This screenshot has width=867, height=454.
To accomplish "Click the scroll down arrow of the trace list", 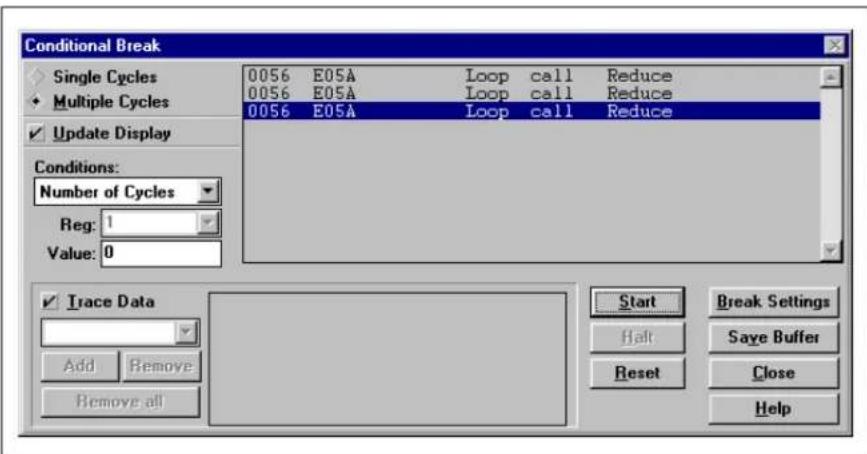I will point(831,251).
